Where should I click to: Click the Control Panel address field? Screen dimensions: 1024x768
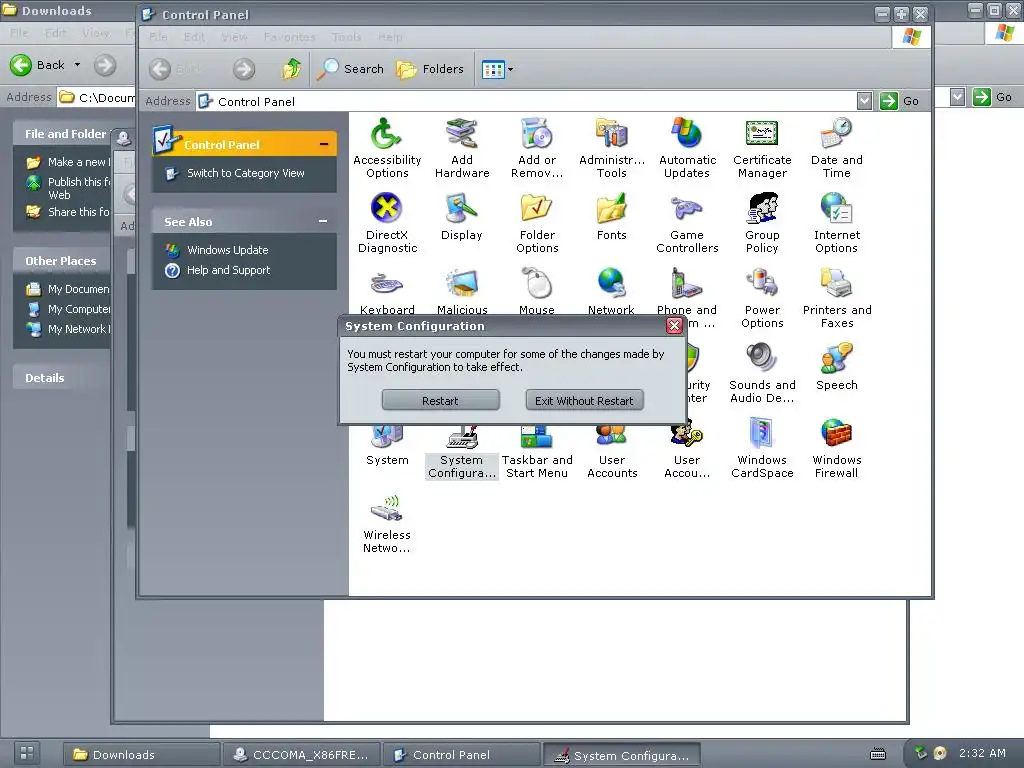tap(526, 101)
